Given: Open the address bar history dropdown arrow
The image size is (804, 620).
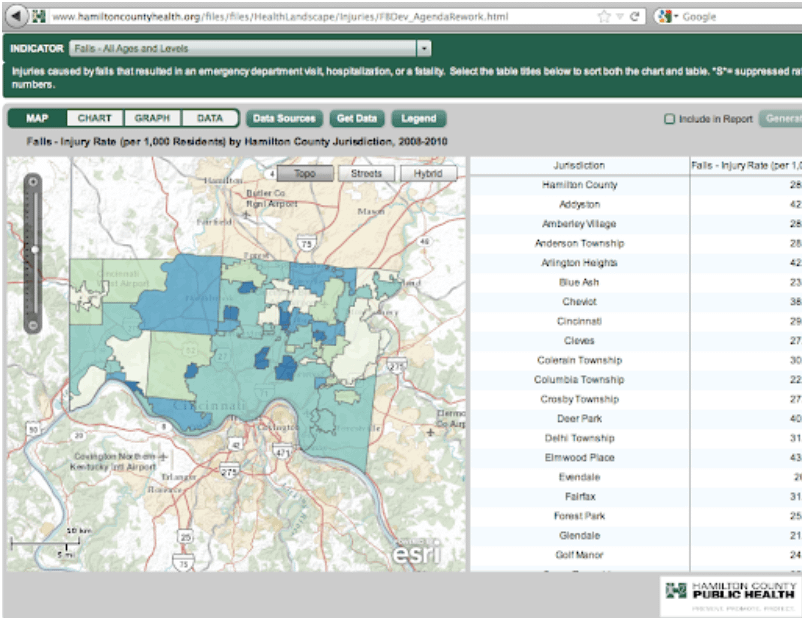Looking at the screenshot, I should click(620, 17).
